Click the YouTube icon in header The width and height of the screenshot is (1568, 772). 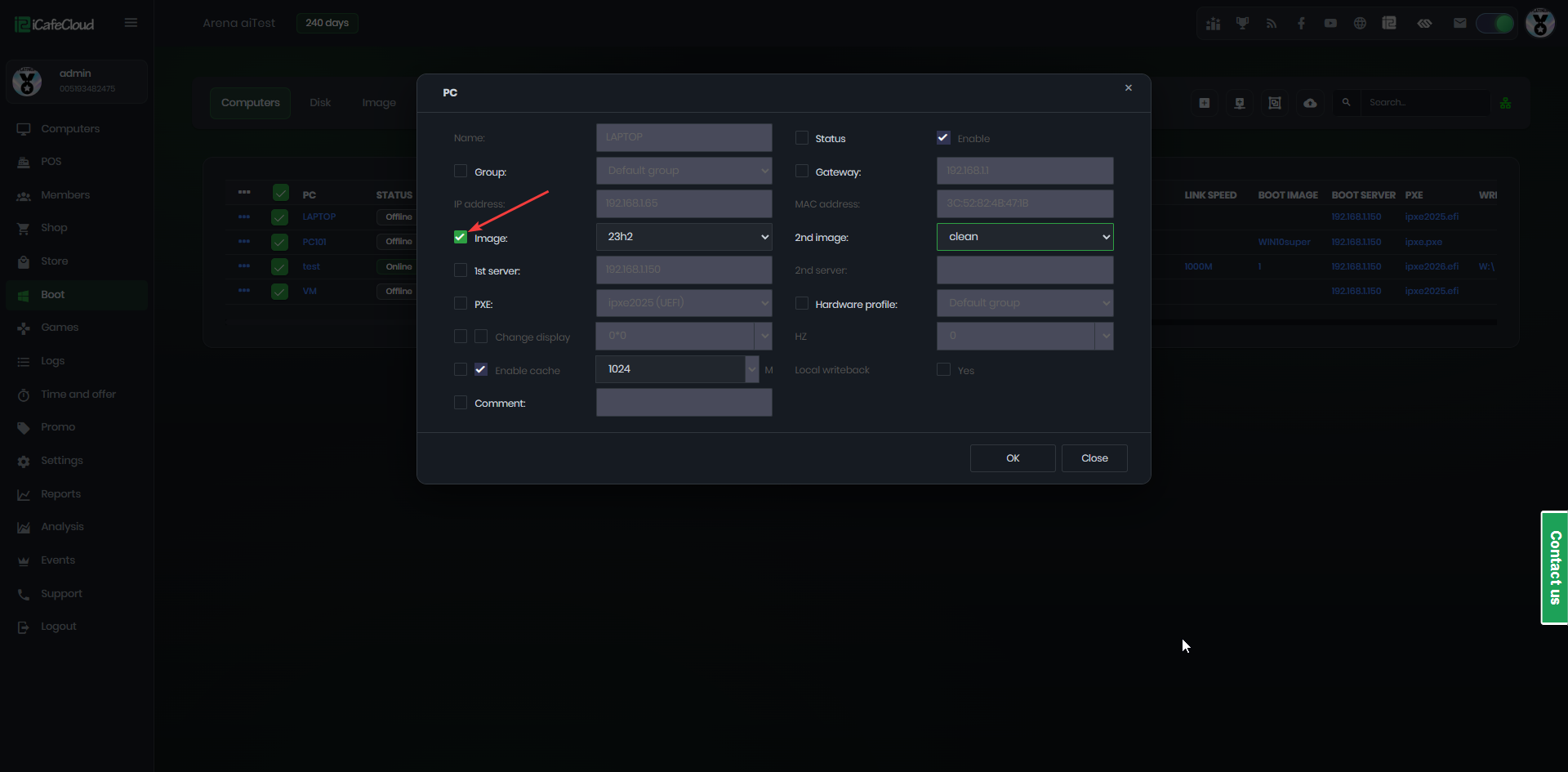[x=1330, y=23]
